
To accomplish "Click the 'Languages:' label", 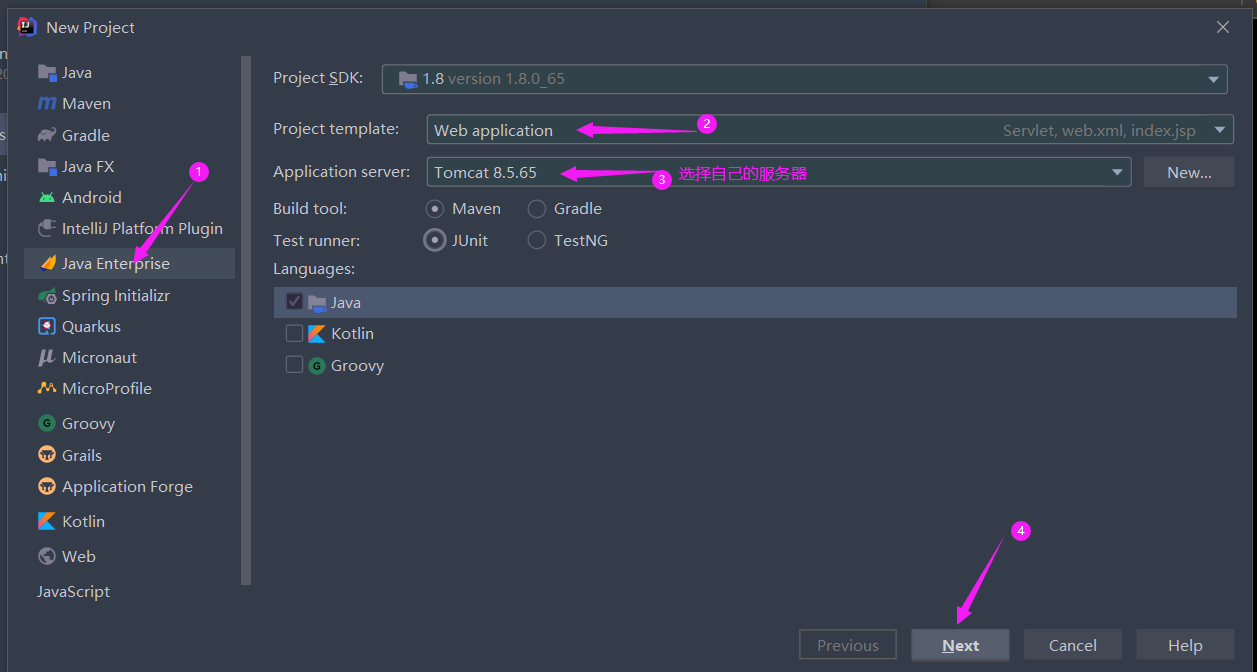I will point(314,269).
